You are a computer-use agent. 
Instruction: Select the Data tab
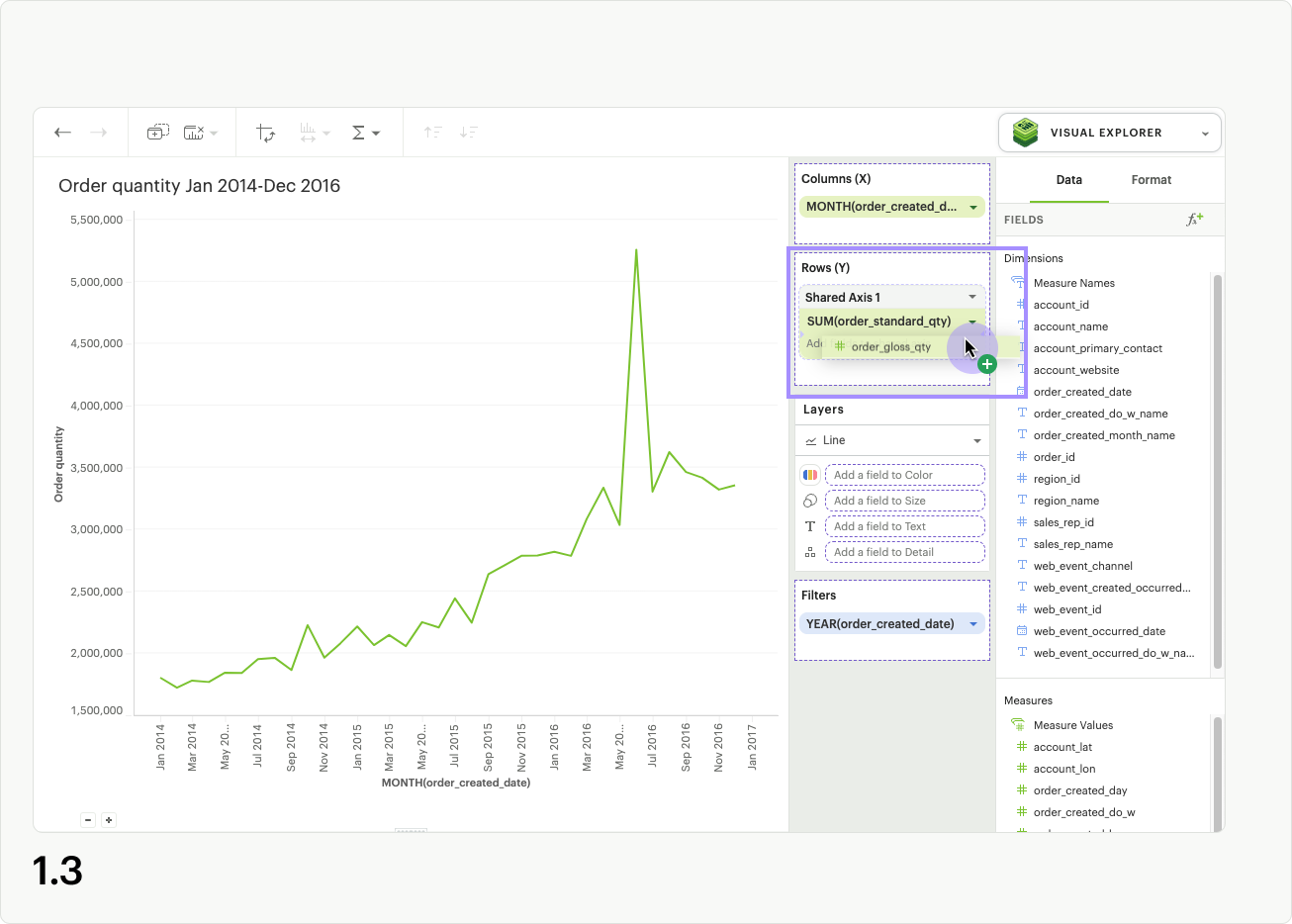[x=1068, y=180]
